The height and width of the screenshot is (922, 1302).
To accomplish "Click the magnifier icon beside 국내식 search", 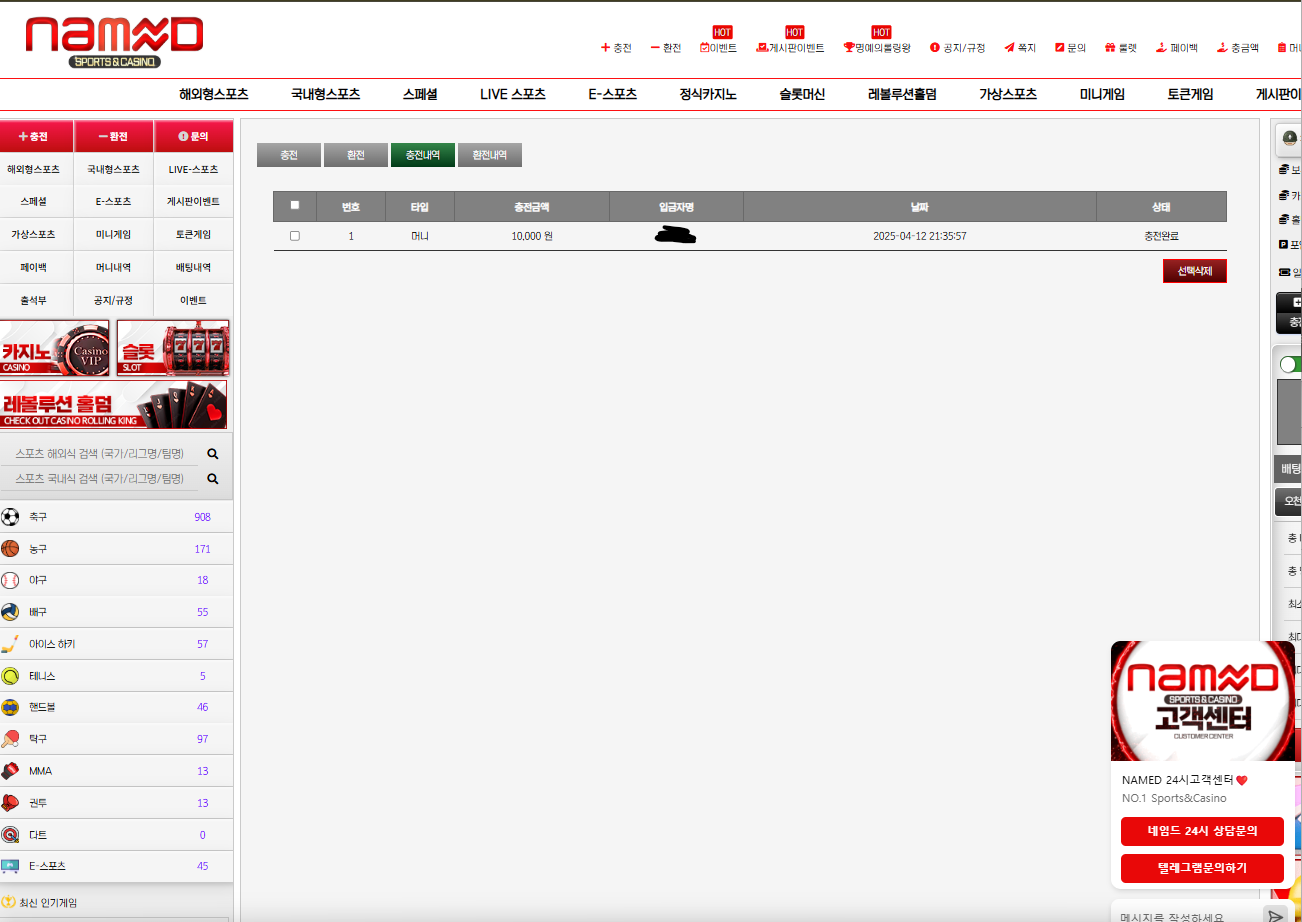I will [x=212, y=479].
